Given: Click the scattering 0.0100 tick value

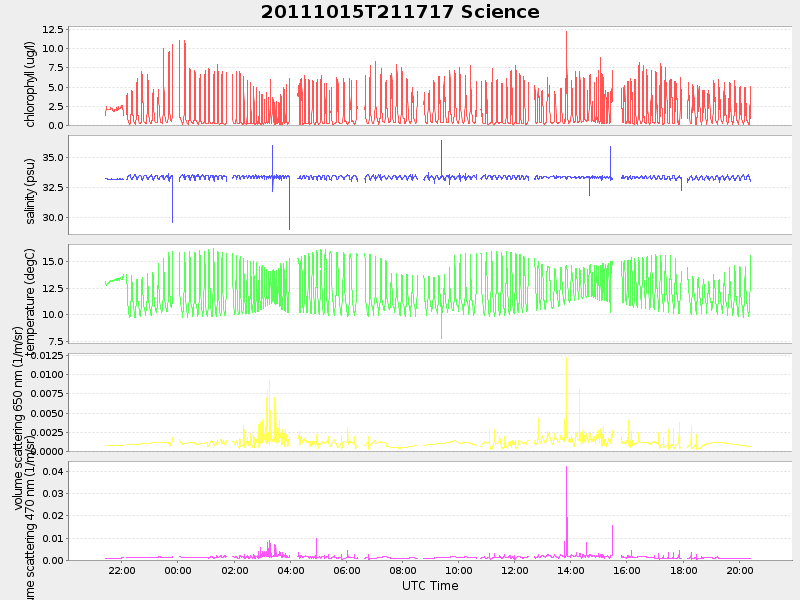Looking at the screenshot, I should pyautogui.click(x=47, y=374).
